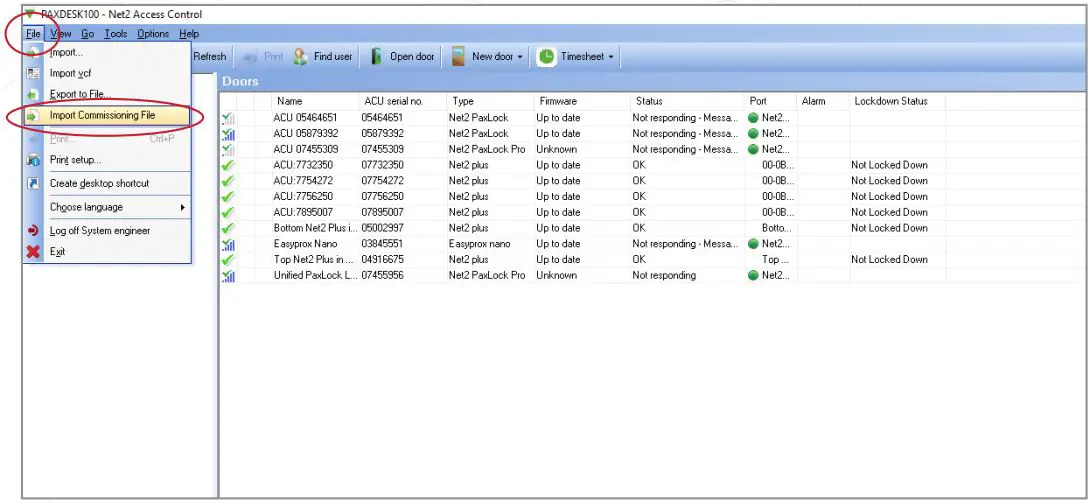Click the Find user person icon
This screenshot has width=1088, height=503.
point(300,57)
